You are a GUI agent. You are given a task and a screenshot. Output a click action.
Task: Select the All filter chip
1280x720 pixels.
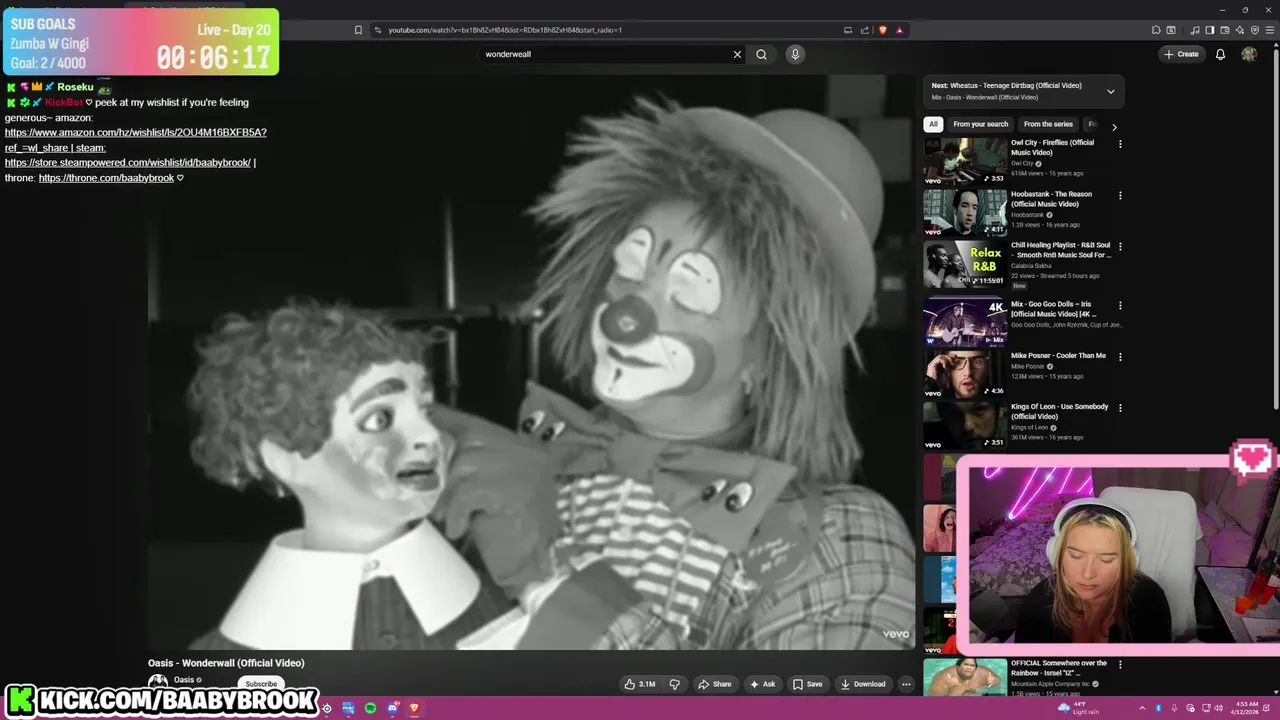click(x=933, y=124)
